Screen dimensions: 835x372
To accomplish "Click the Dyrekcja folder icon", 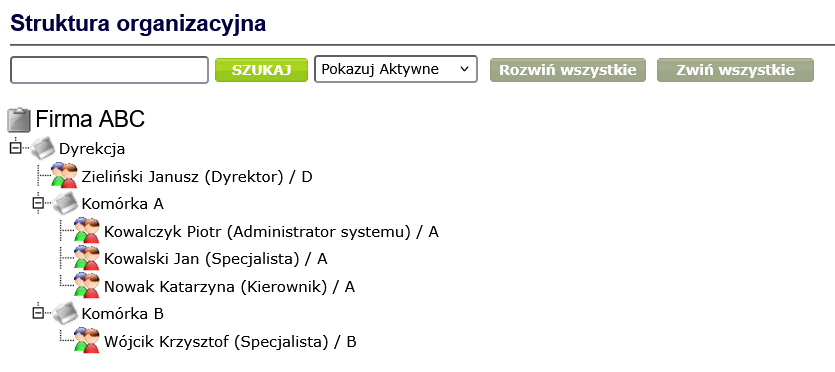I will pyautogui.click(x=42, y=147).
